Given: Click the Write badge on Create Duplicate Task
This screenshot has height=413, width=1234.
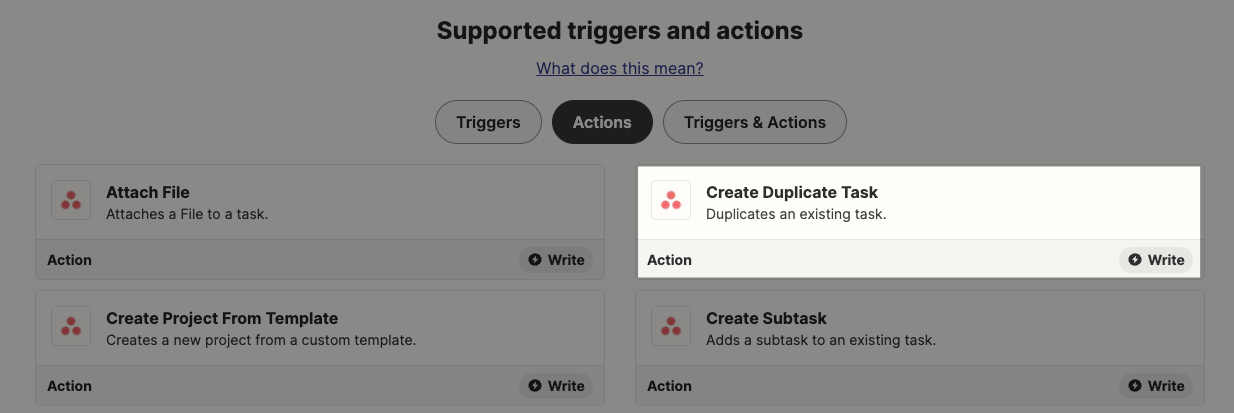Looking at the screenshot, I should [1156, 260].
